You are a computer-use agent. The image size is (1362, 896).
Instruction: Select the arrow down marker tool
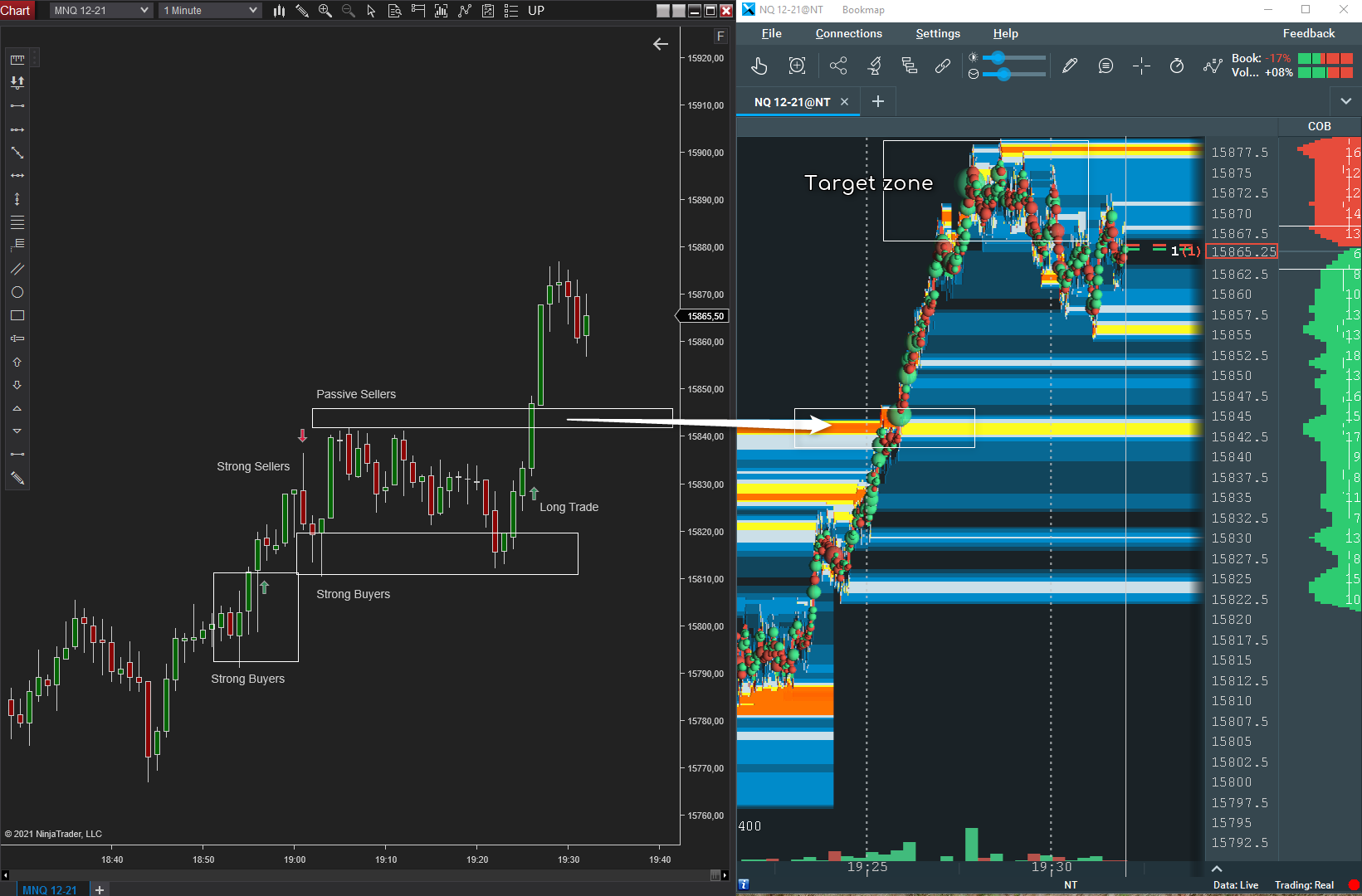pyautogui.click(x=17, y=385)
